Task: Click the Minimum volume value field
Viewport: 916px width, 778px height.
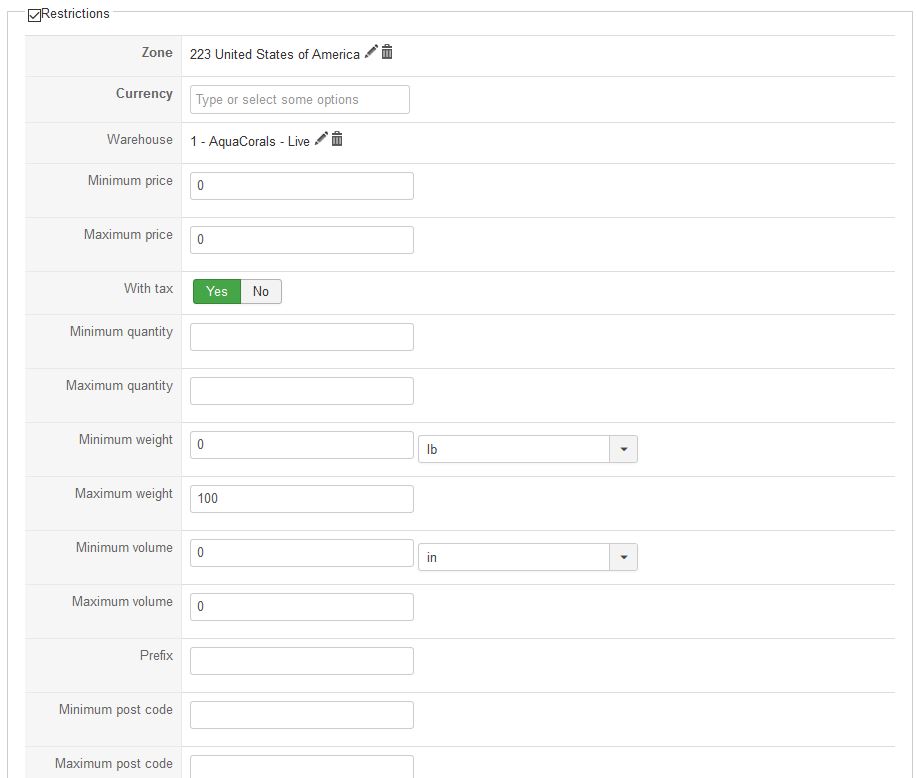Action: coord(301,553)
